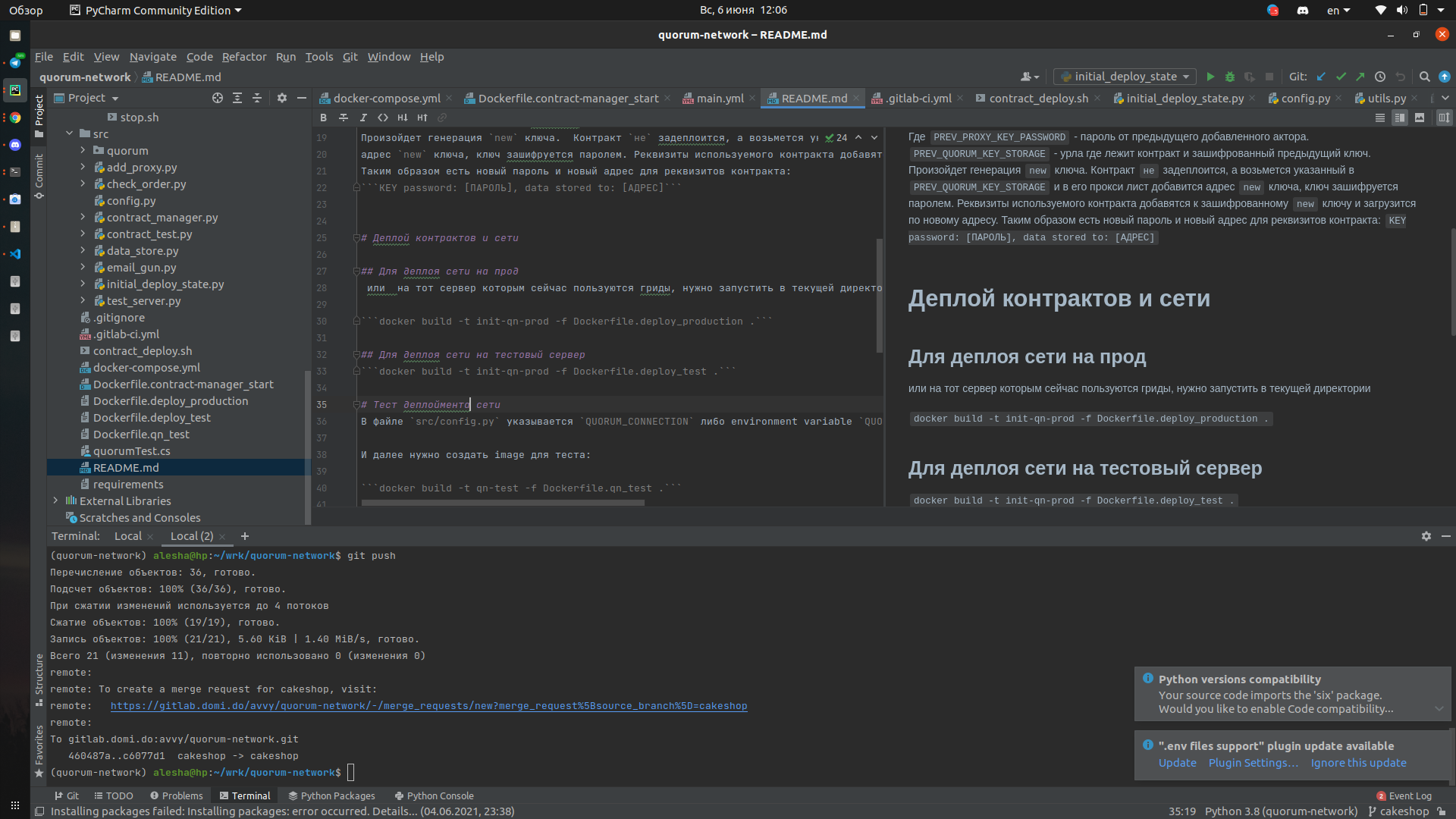Expand Python versions compatibility notification
The width and height of the screenshot is (1456, 819).
coord(1439,709)
